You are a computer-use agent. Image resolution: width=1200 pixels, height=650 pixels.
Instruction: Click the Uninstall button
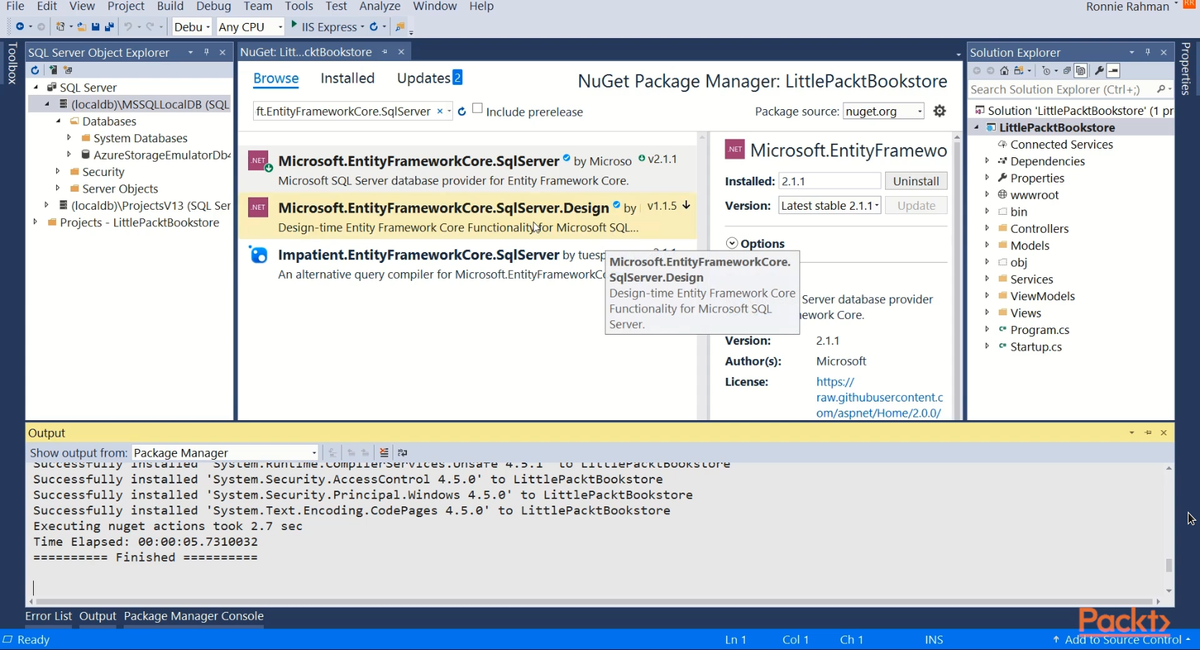coord(916,181)
